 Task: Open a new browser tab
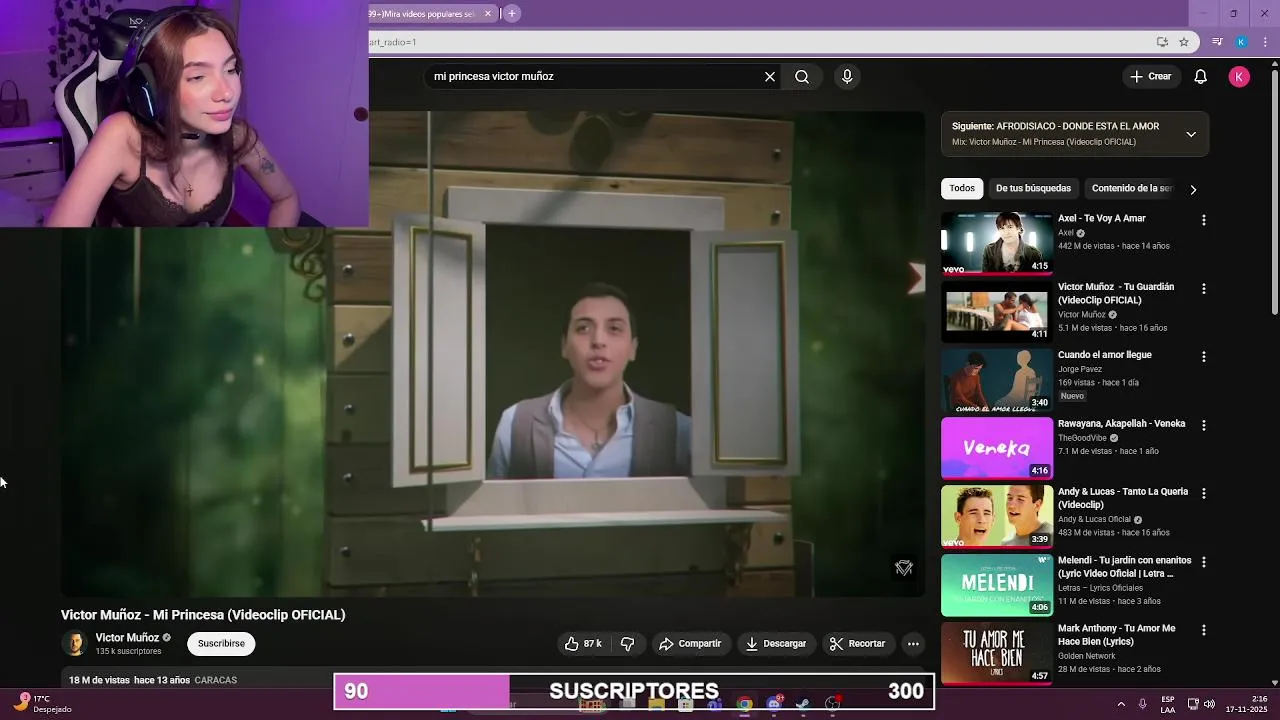512,13
